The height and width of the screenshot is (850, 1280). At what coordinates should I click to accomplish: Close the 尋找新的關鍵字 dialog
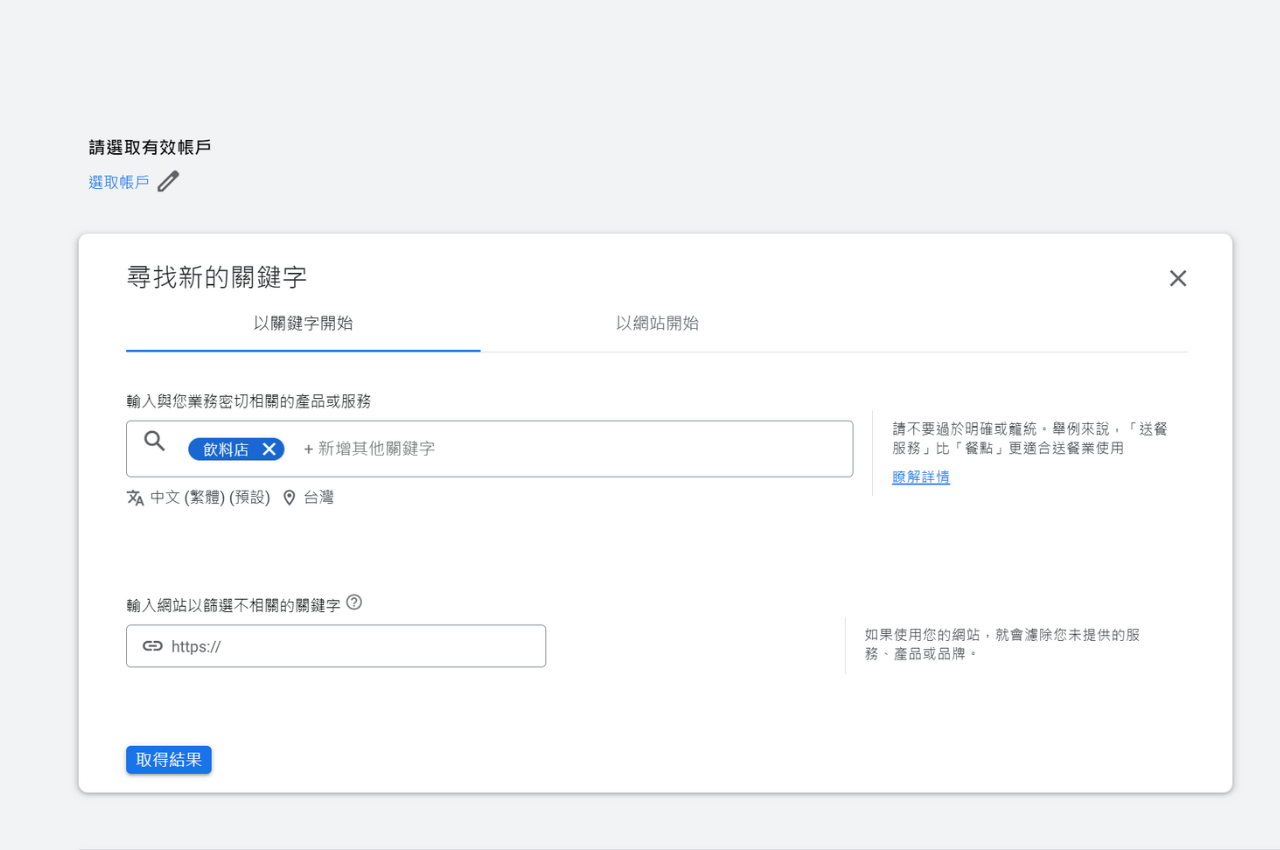point(1178,278)
